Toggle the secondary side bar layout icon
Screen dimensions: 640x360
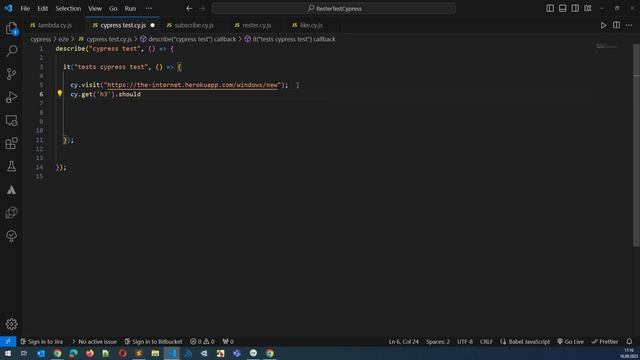(x=575, y=8)
